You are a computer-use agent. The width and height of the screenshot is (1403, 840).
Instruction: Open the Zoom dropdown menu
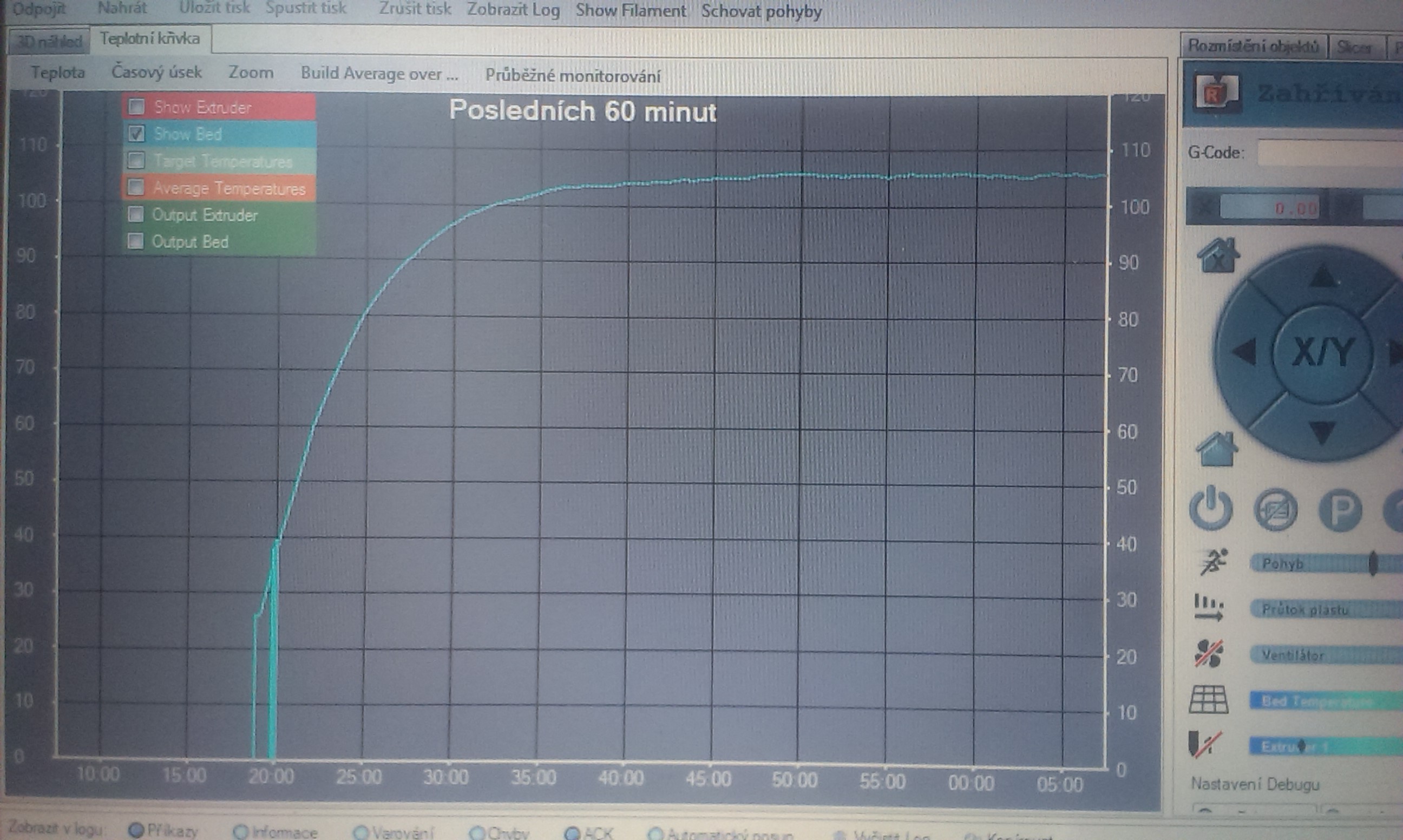tap(251, 73)
